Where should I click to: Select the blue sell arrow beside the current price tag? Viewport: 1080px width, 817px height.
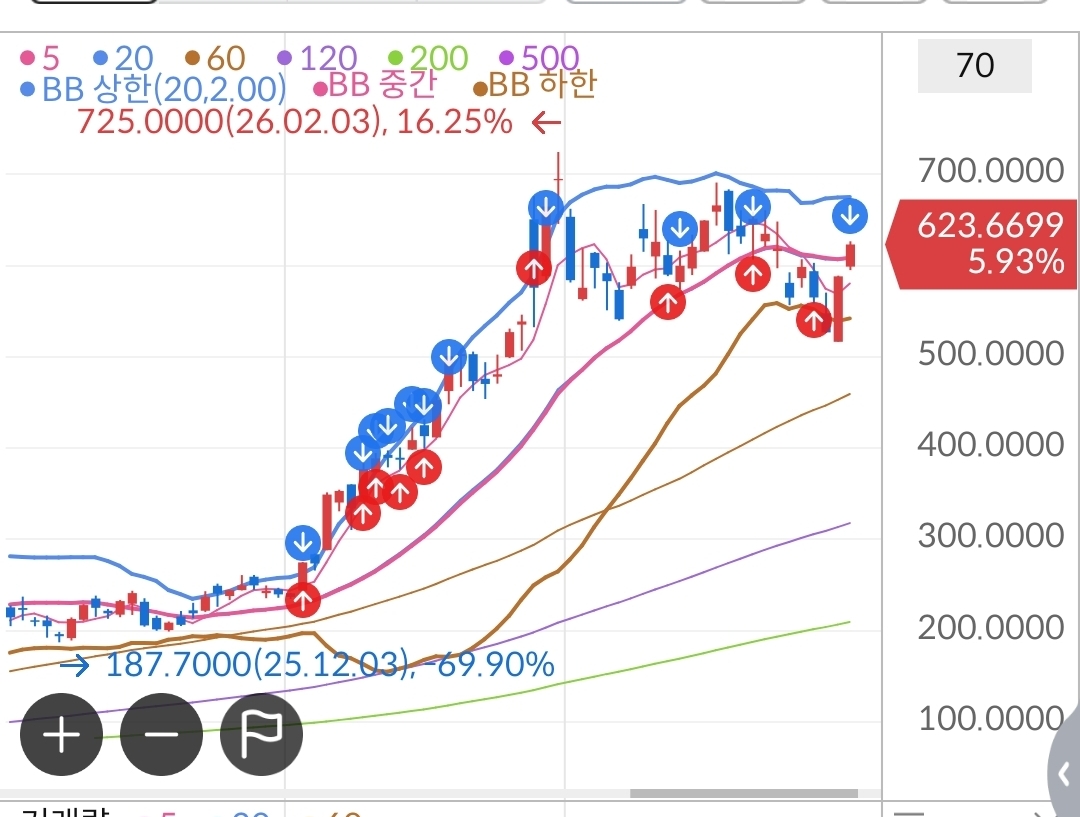[849, 215]
